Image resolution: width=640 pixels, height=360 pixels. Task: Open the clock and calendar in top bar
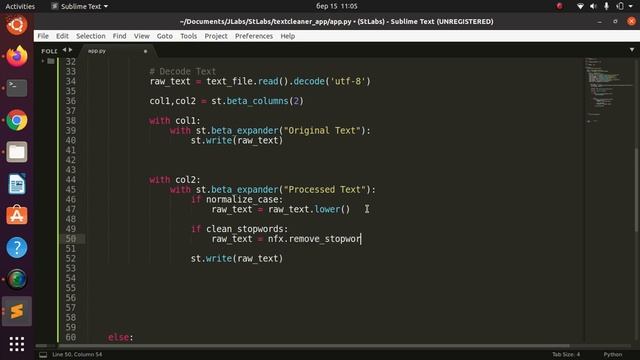point(336,6)
